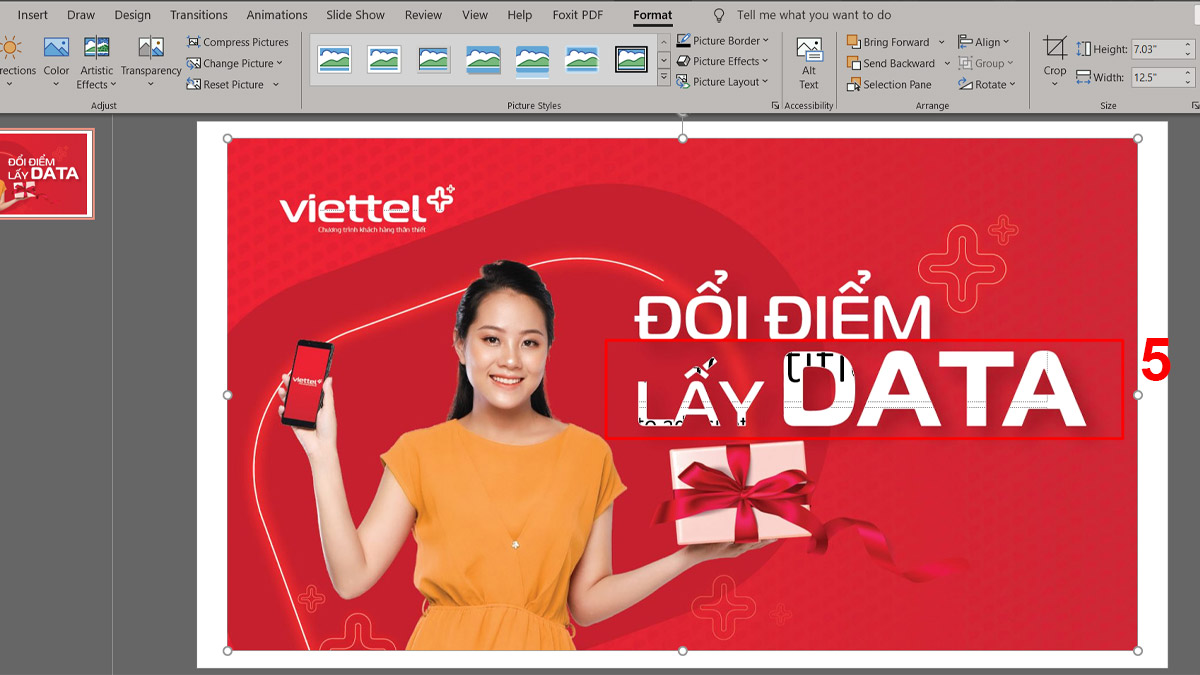This screenshot has height=675, width=1200.
Task: Open the Picture Border dropdown
Action: 722,40
